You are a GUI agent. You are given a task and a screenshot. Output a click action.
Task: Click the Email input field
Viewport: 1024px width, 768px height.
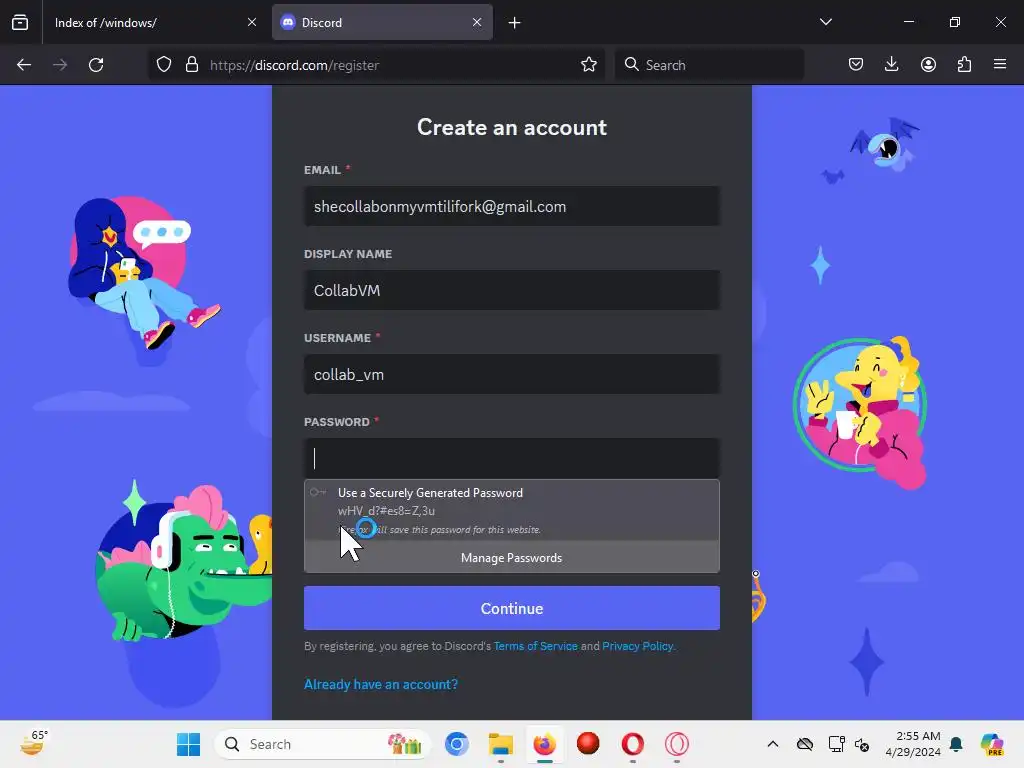pyautogui.click(x=512, y=206)
